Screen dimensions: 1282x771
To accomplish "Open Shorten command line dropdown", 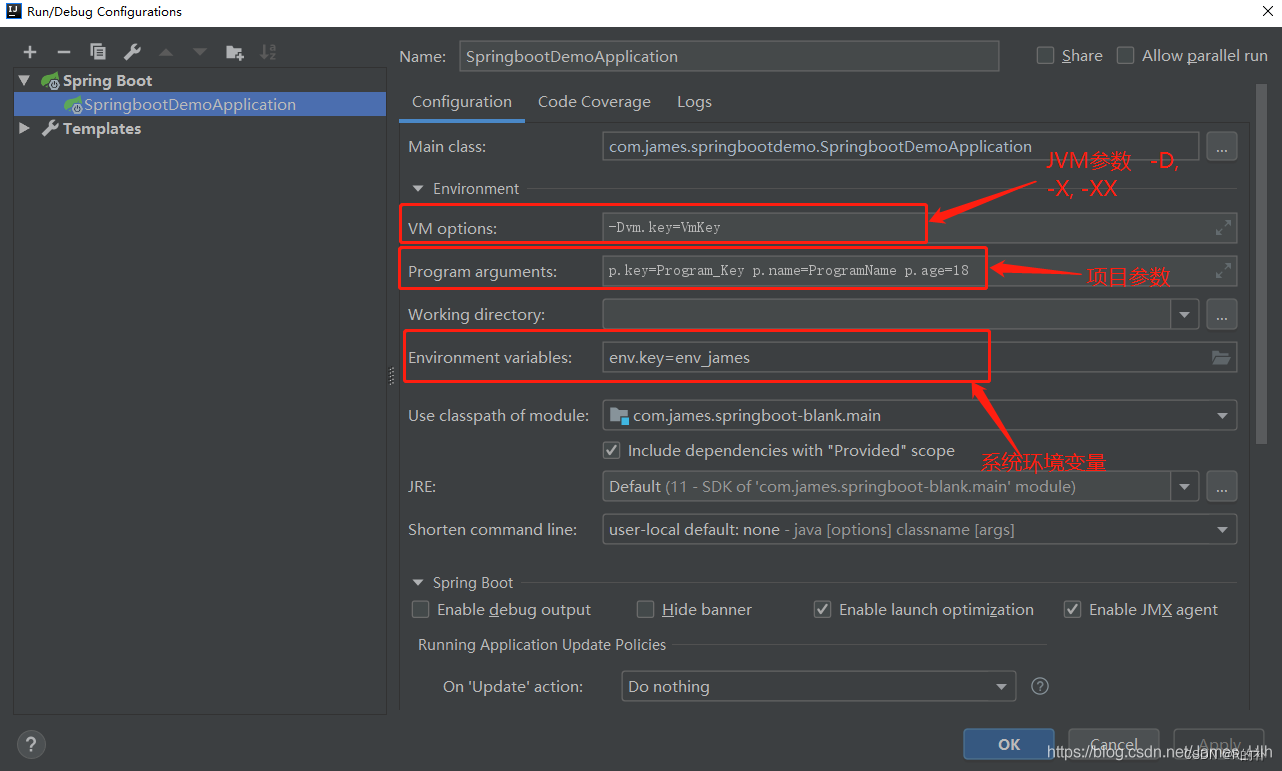I will [1222, 530].
